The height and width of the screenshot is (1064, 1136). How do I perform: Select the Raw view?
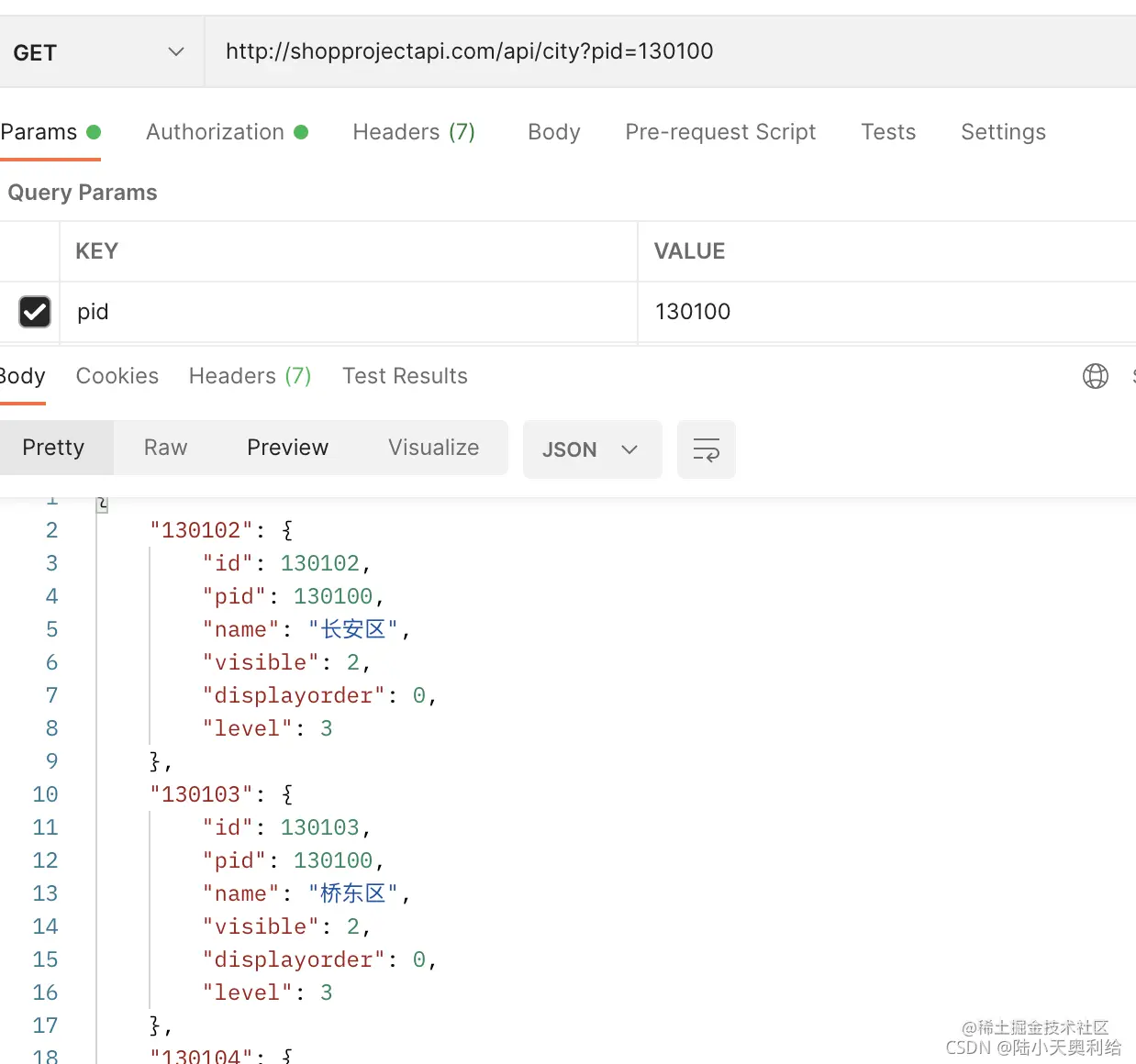click(x=166, y=448)
